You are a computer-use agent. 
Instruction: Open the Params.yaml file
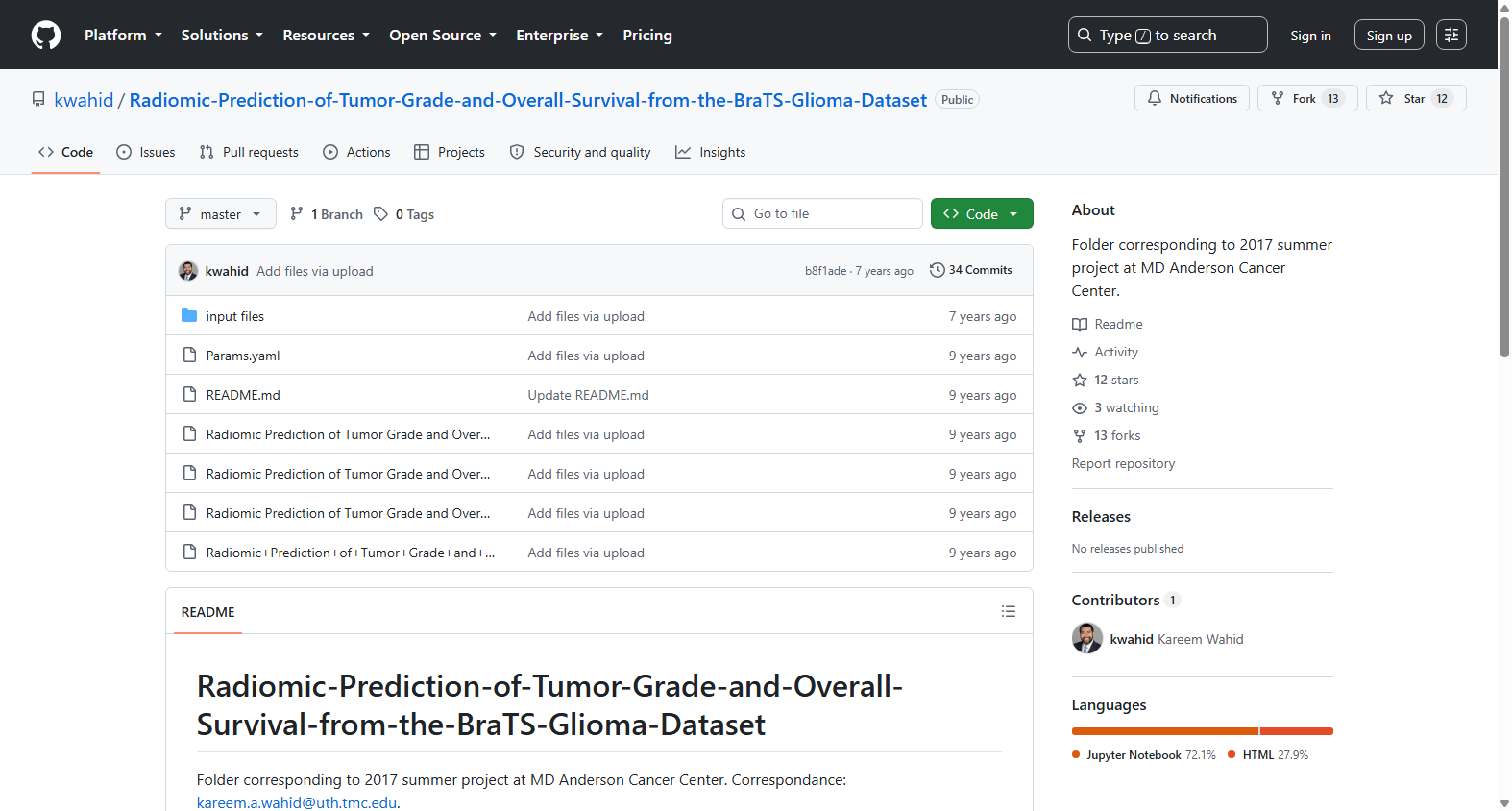pyautogui.click(x=243, y=356)
